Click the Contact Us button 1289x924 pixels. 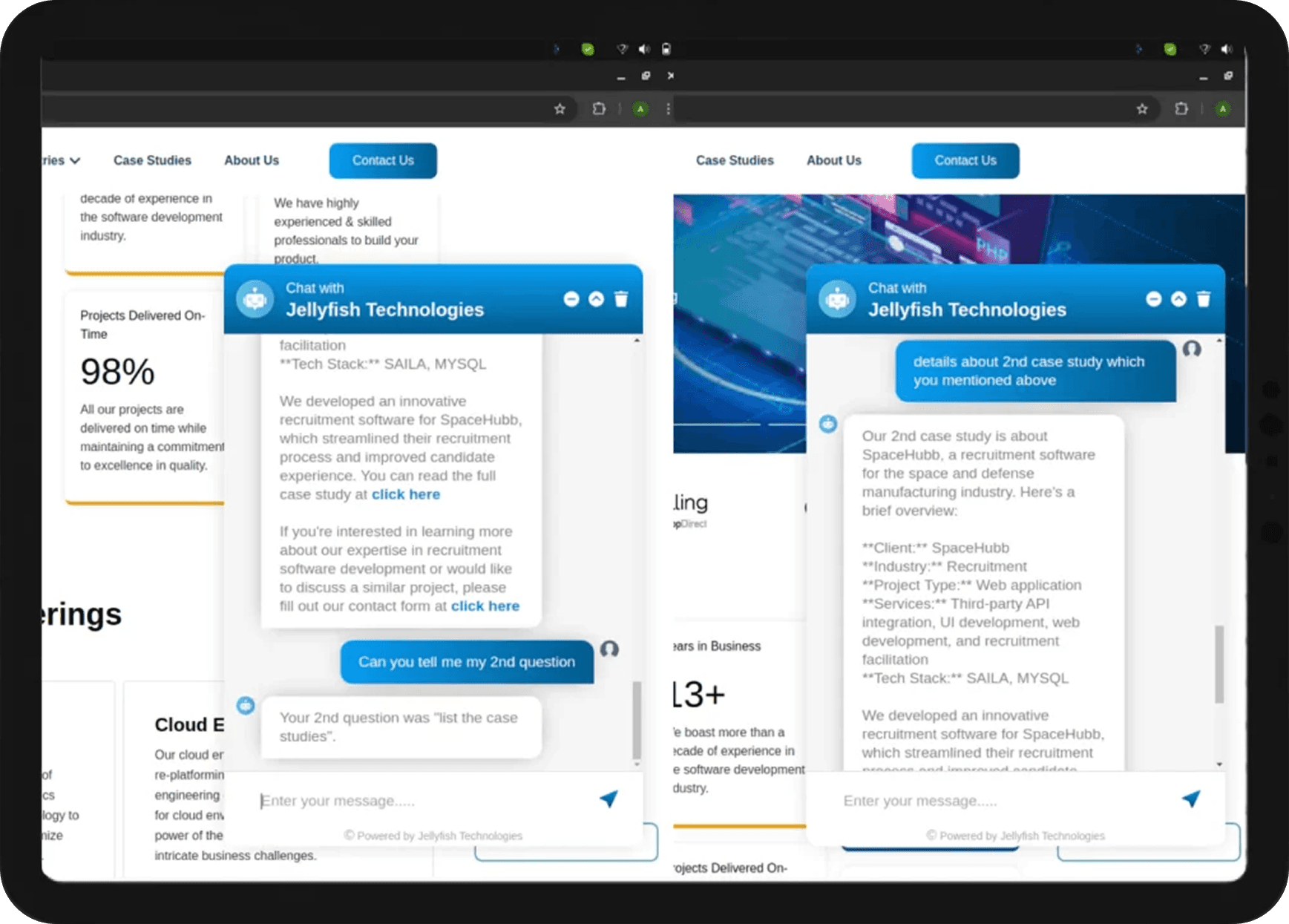tap(383, 160)
